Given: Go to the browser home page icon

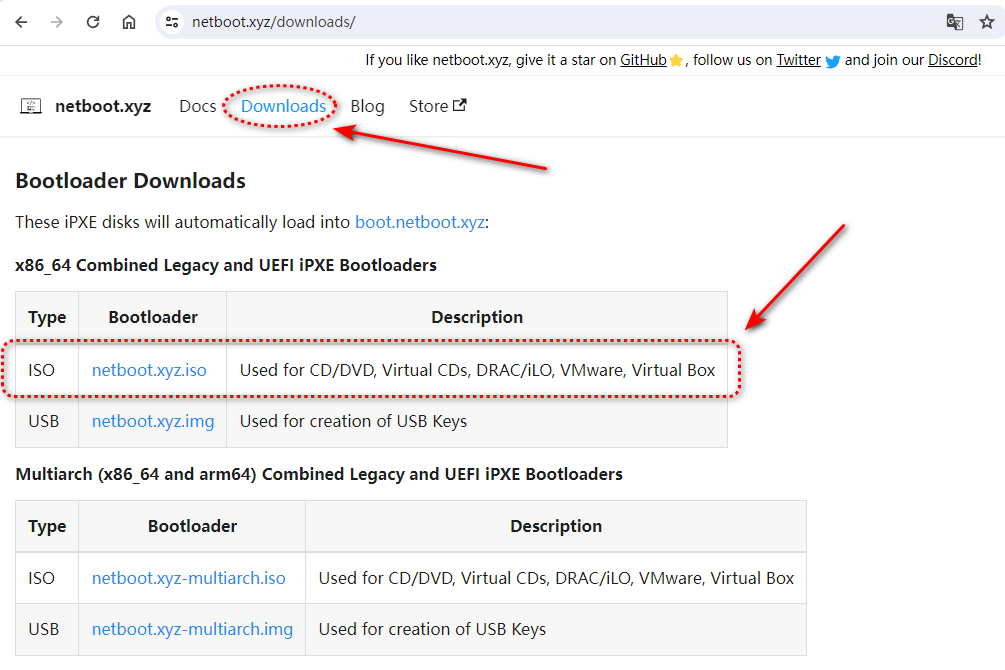Looking at the screenshot, I should [129, 22].
